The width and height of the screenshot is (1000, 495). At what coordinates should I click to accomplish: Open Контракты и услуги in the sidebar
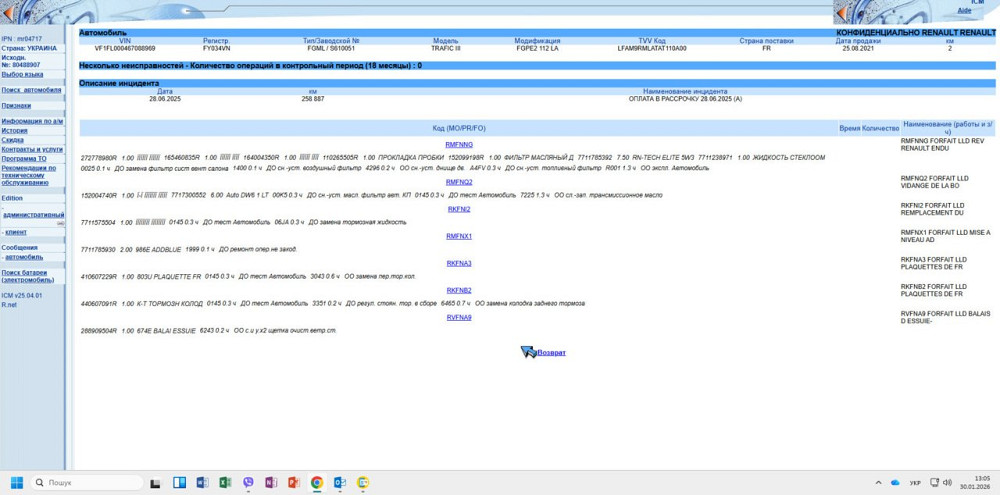click(32, 149)
